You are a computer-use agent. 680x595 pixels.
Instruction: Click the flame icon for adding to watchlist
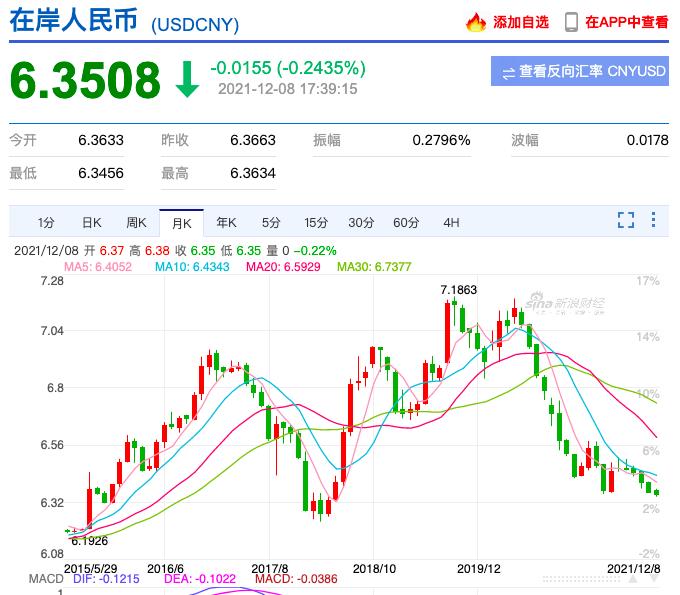tap(476, 22)
